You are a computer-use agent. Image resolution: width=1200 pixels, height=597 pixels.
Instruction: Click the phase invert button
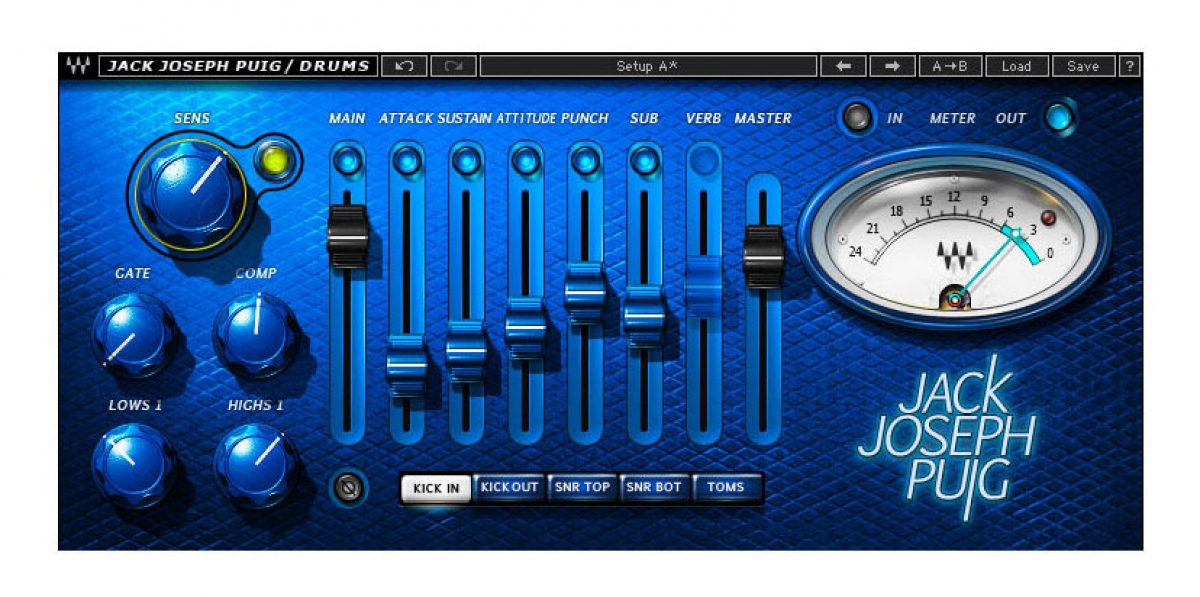coord(349,489)
